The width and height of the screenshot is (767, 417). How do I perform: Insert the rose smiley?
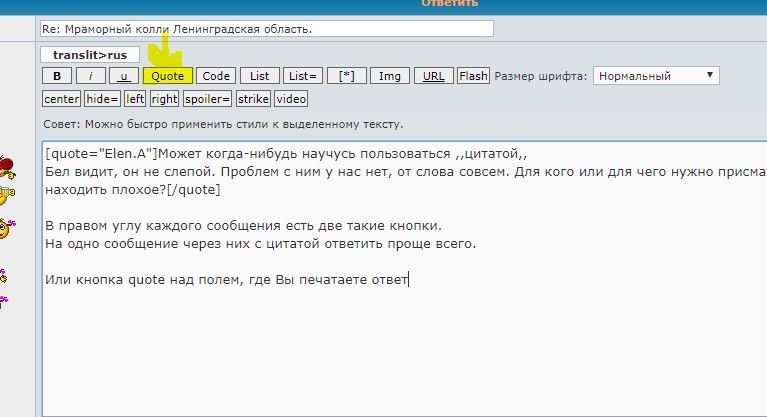7,167
